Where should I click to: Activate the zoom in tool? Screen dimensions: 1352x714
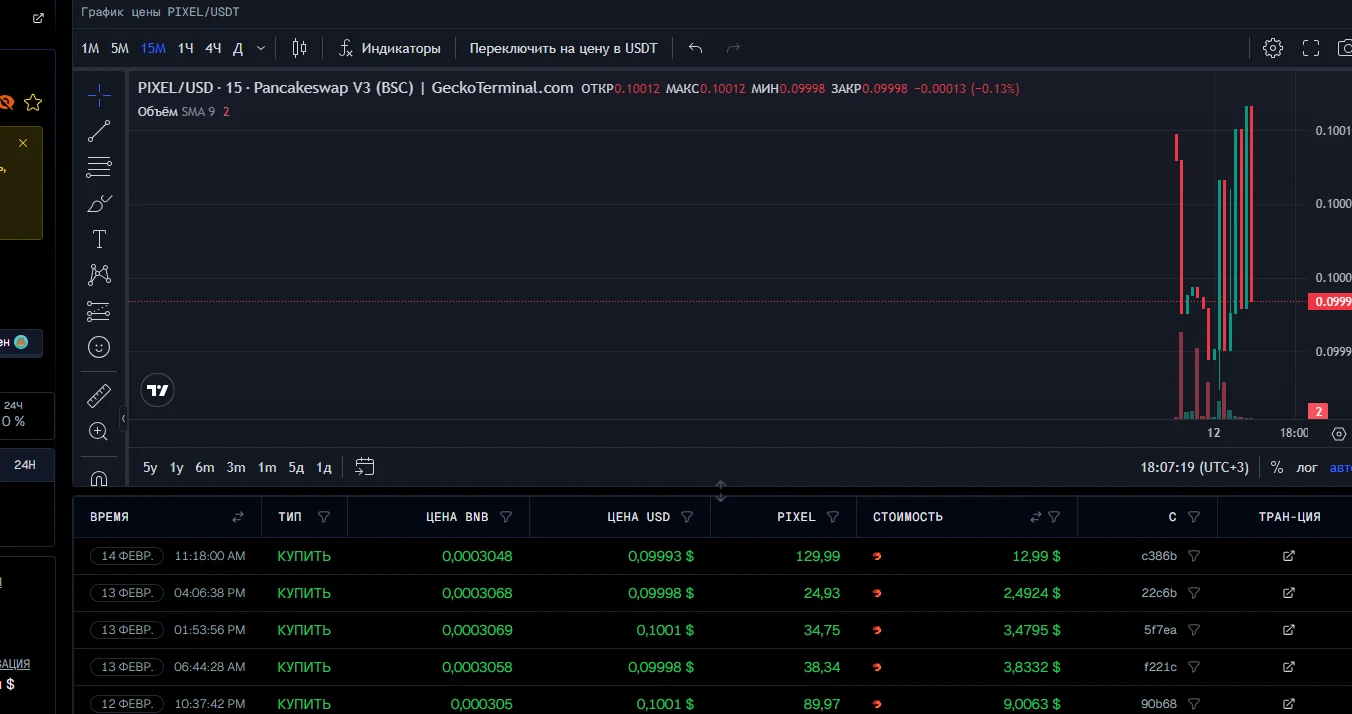(x=99, y=431)
